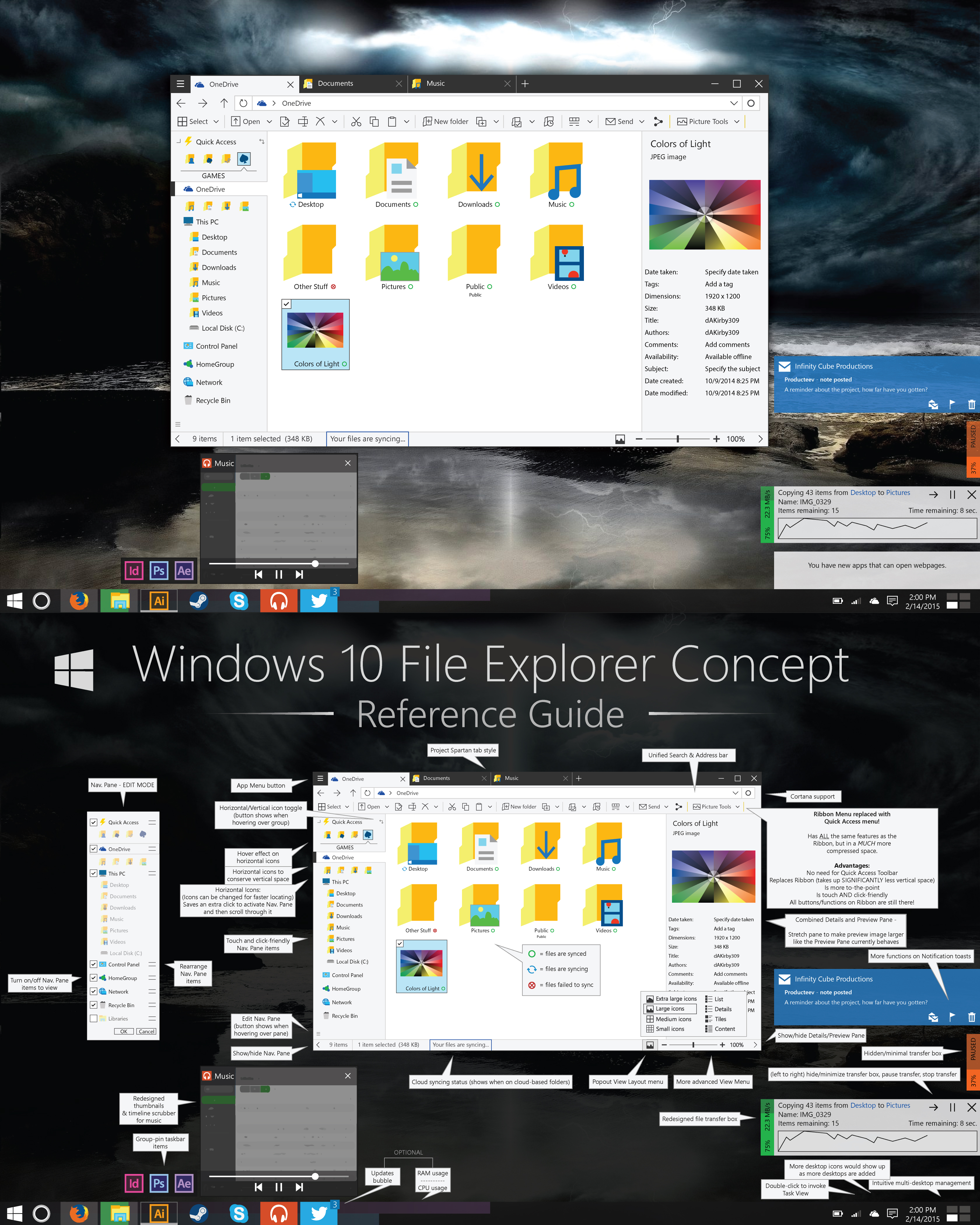The width and height of the screenshot is (980, 1225).
Task: Expand the Open dropdown arrow in the upper toolbar
Action: coord(269,122)
